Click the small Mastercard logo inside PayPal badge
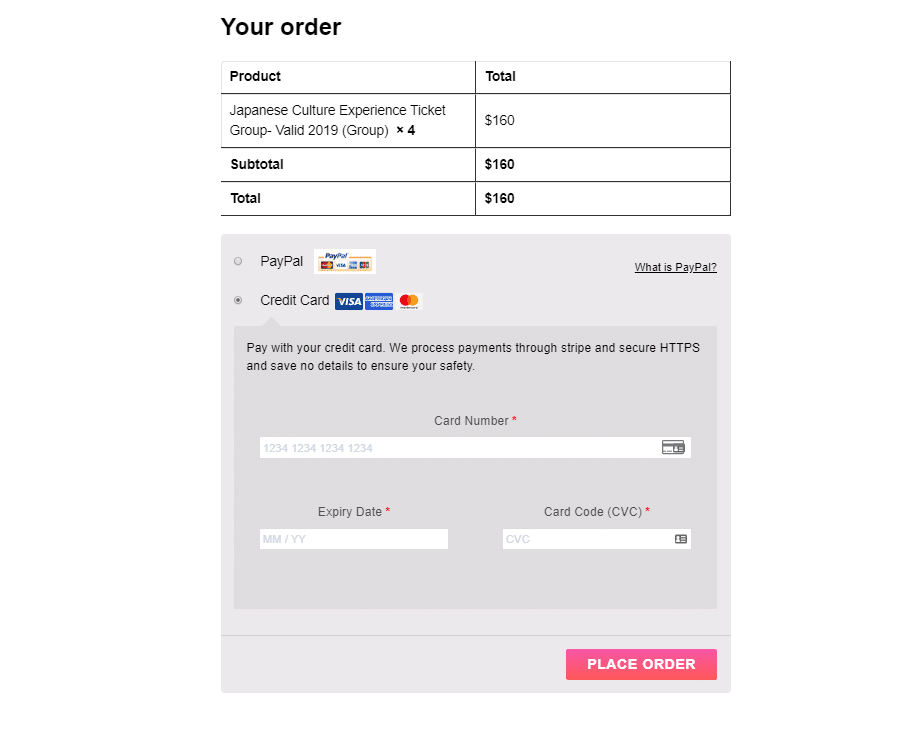 click(x=325, y=265)
